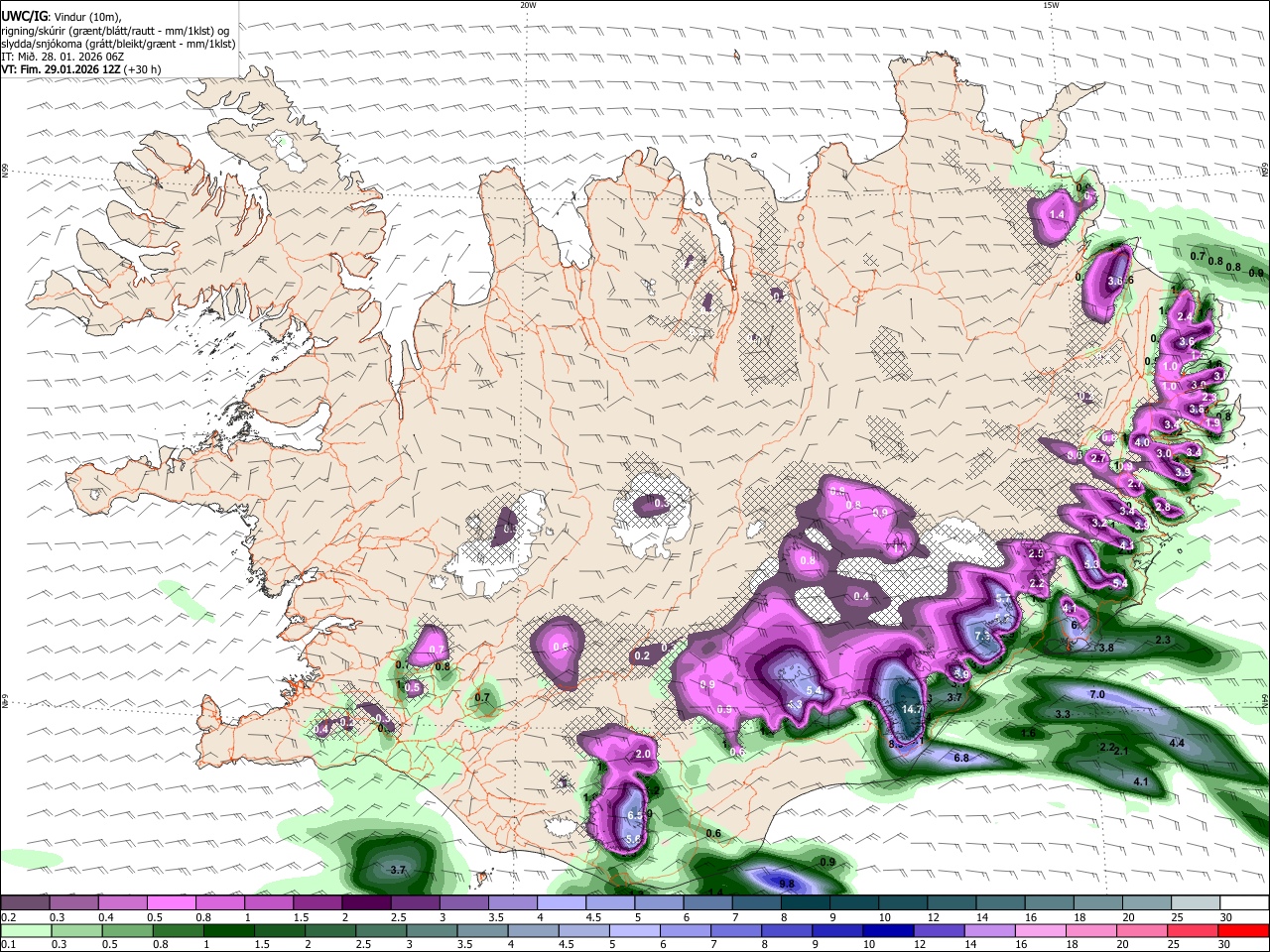Click the bright red rain swatch after 30
Viewport: 1270px width, 952px height.
(1243, 930)
